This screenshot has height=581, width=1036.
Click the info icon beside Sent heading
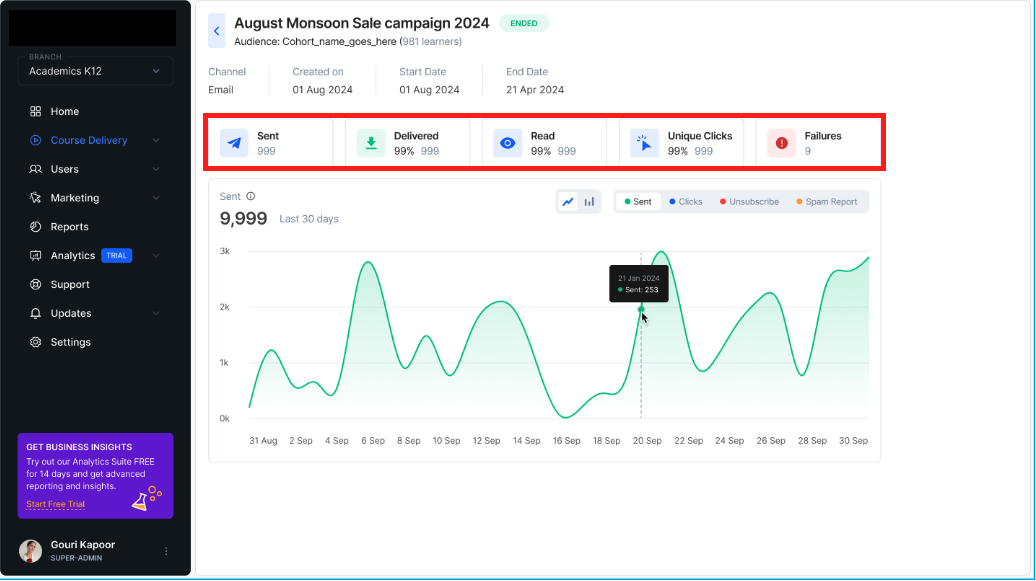(x=250, y=196)
